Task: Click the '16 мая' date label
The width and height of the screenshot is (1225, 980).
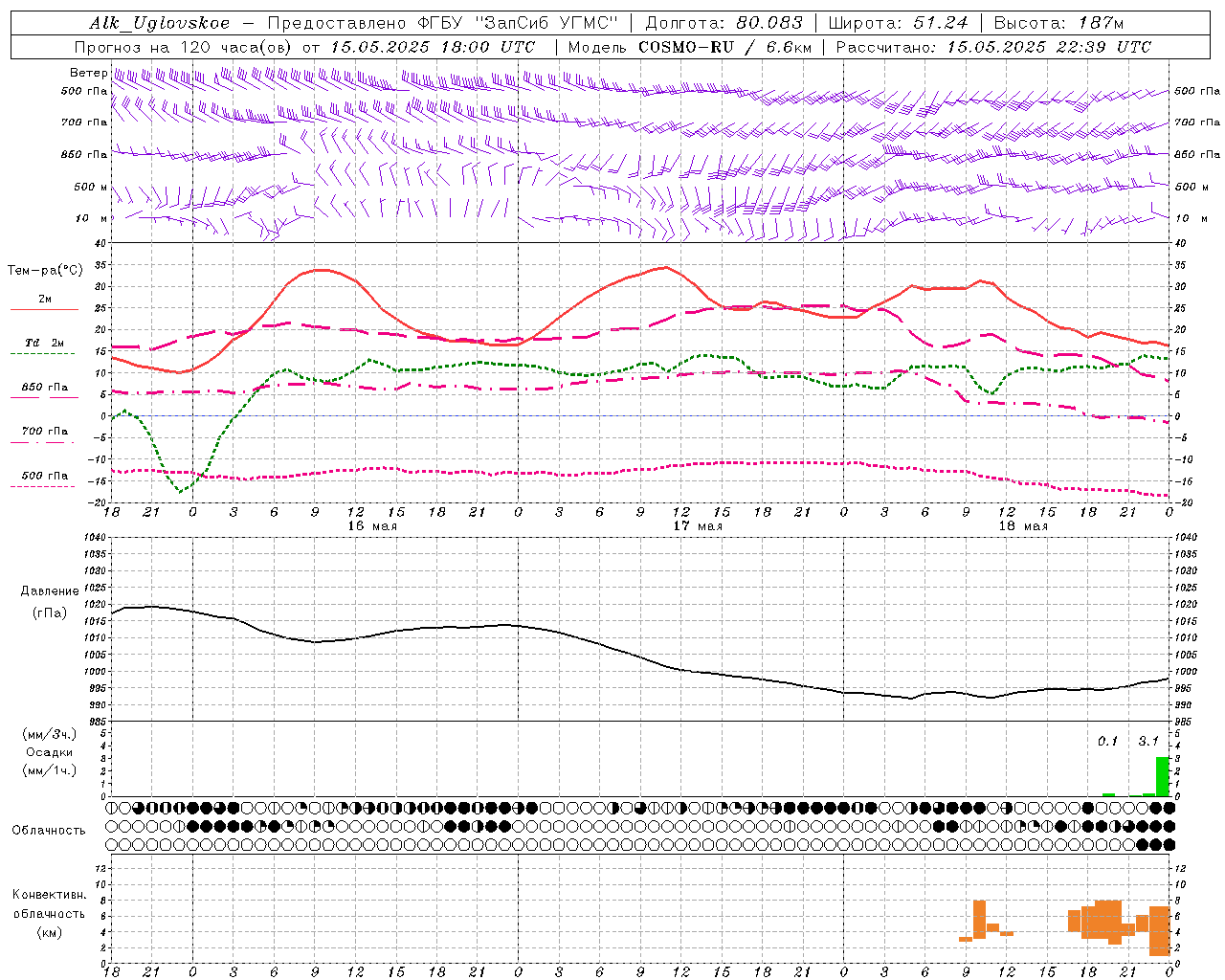Action: (371, 526)
